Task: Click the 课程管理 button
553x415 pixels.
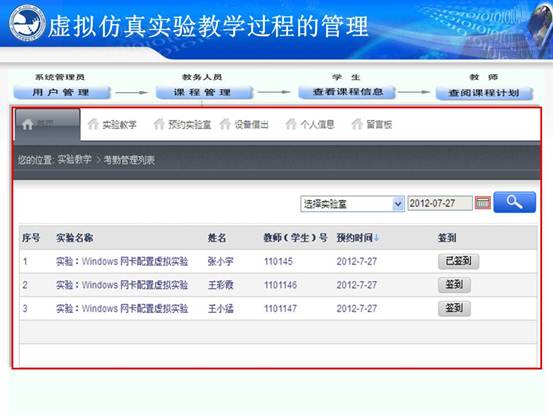Action: [204, 92]
